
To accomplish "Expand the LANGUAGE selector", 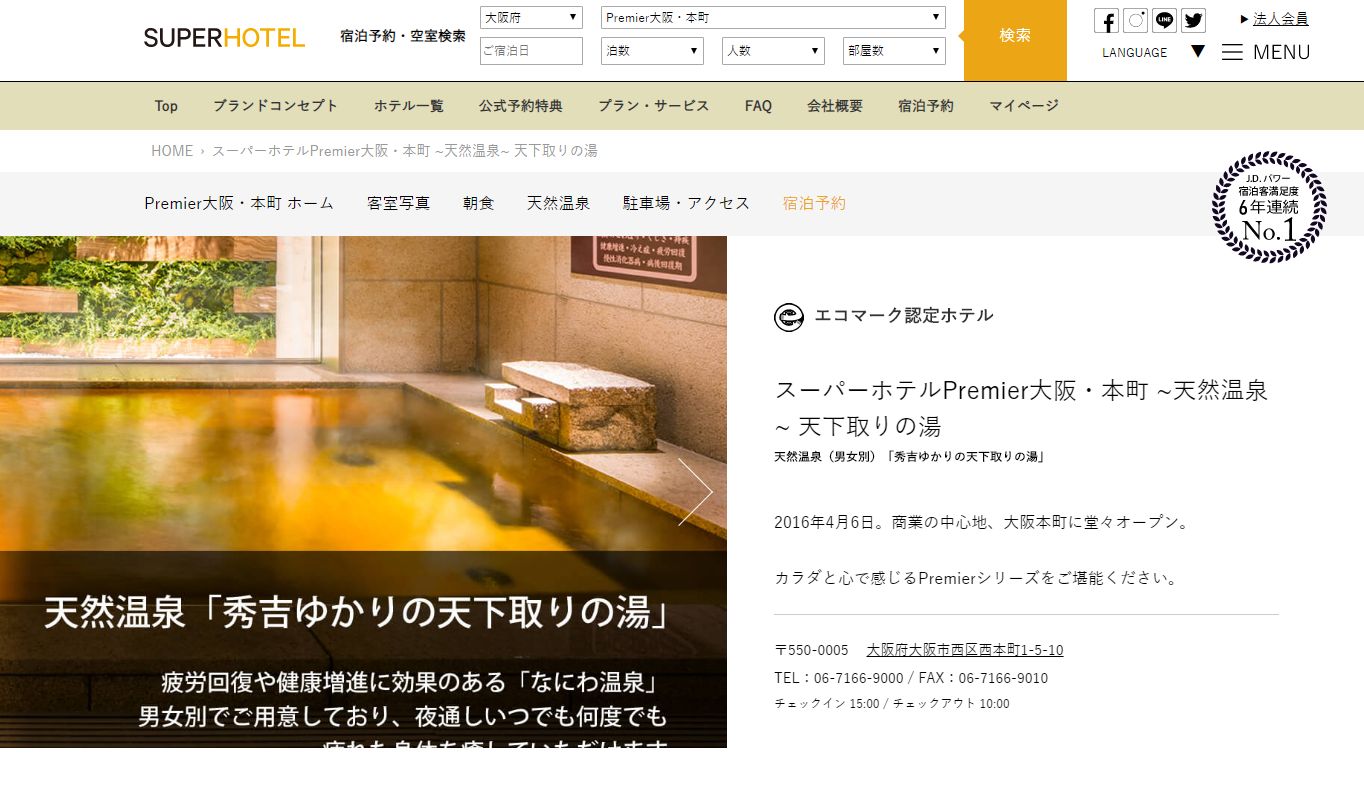I will pyautogui.click(x=1153, y=52).
